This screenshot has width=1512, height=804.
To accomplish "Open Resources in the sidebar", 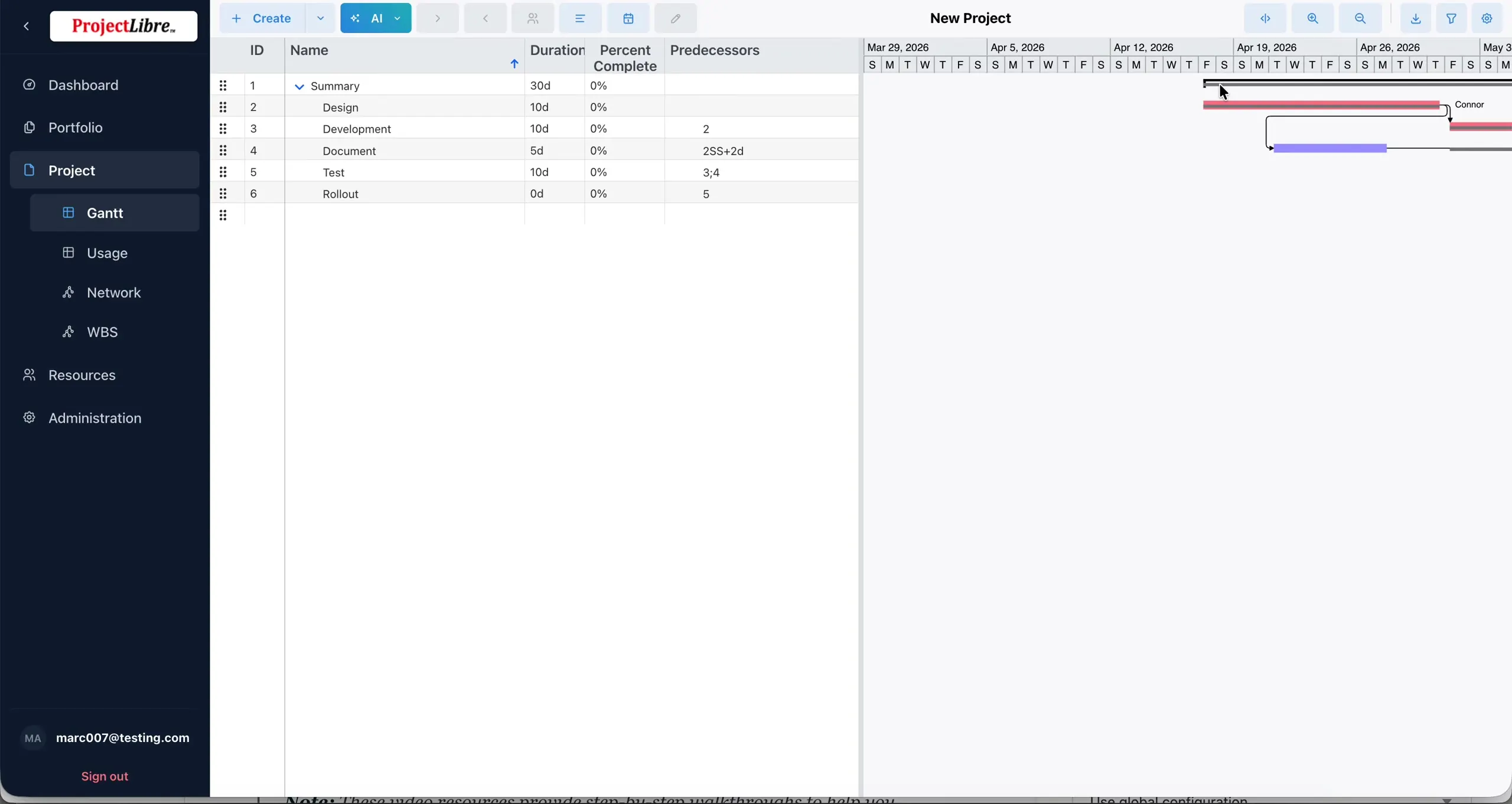I will pos(105,375).
